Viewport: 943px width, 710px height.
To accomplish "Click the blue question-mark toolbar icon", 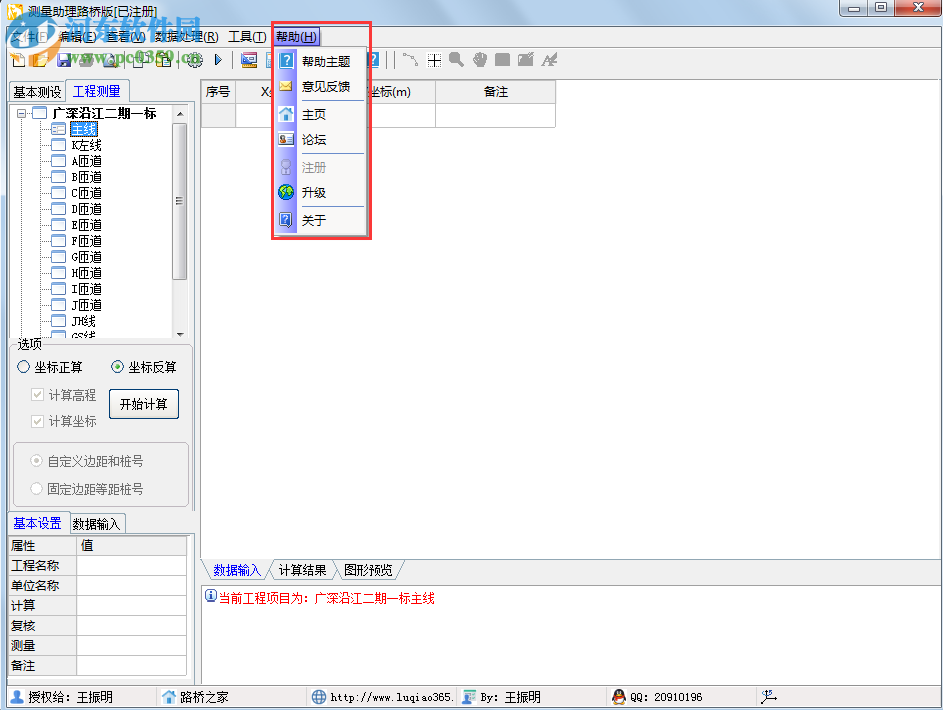I will click(x=374, y=60).
